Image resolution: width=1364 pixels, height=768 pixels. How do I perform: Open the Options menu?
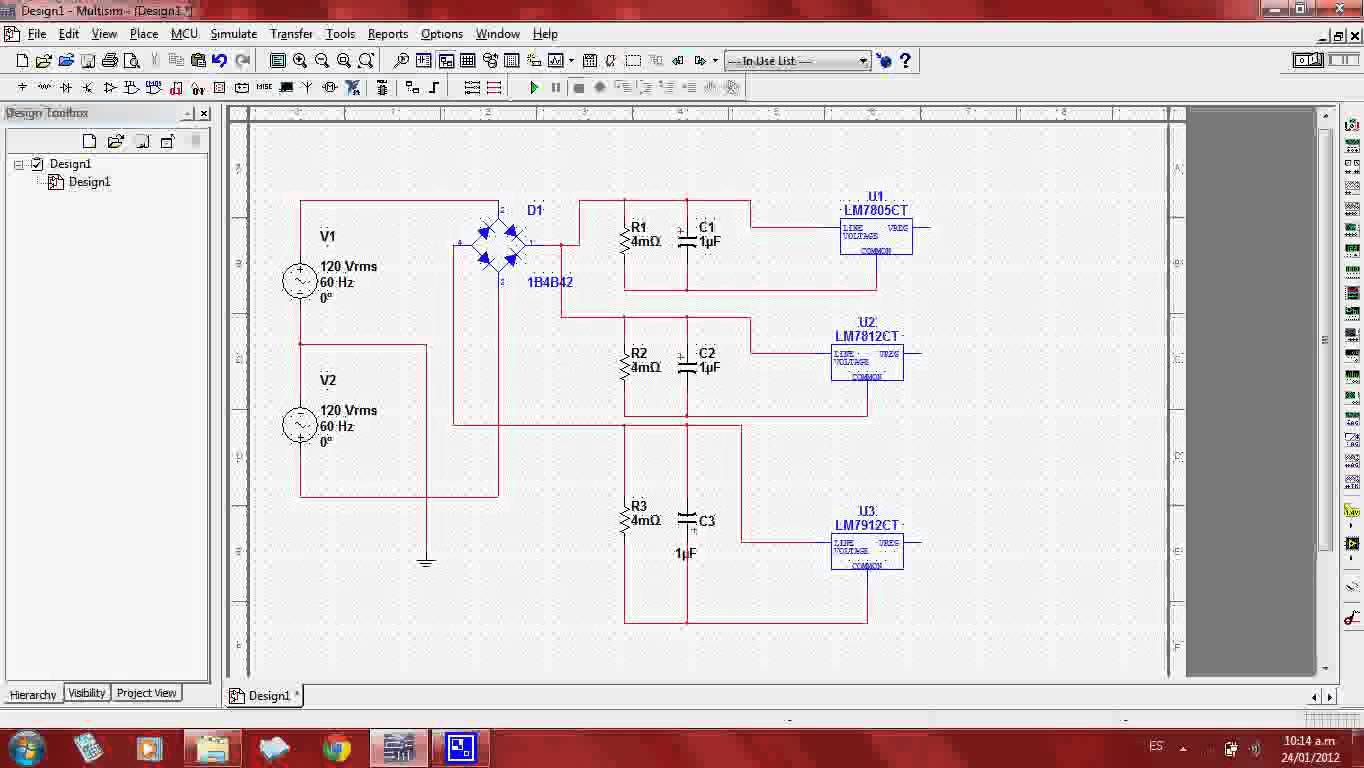coord(442,34)
